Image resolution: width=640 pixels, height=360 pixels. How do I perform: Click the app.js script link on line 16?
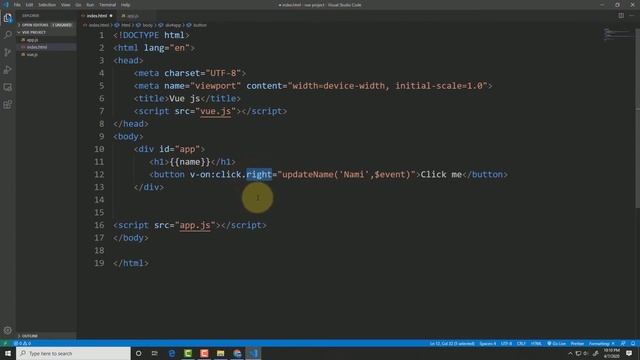195,225
